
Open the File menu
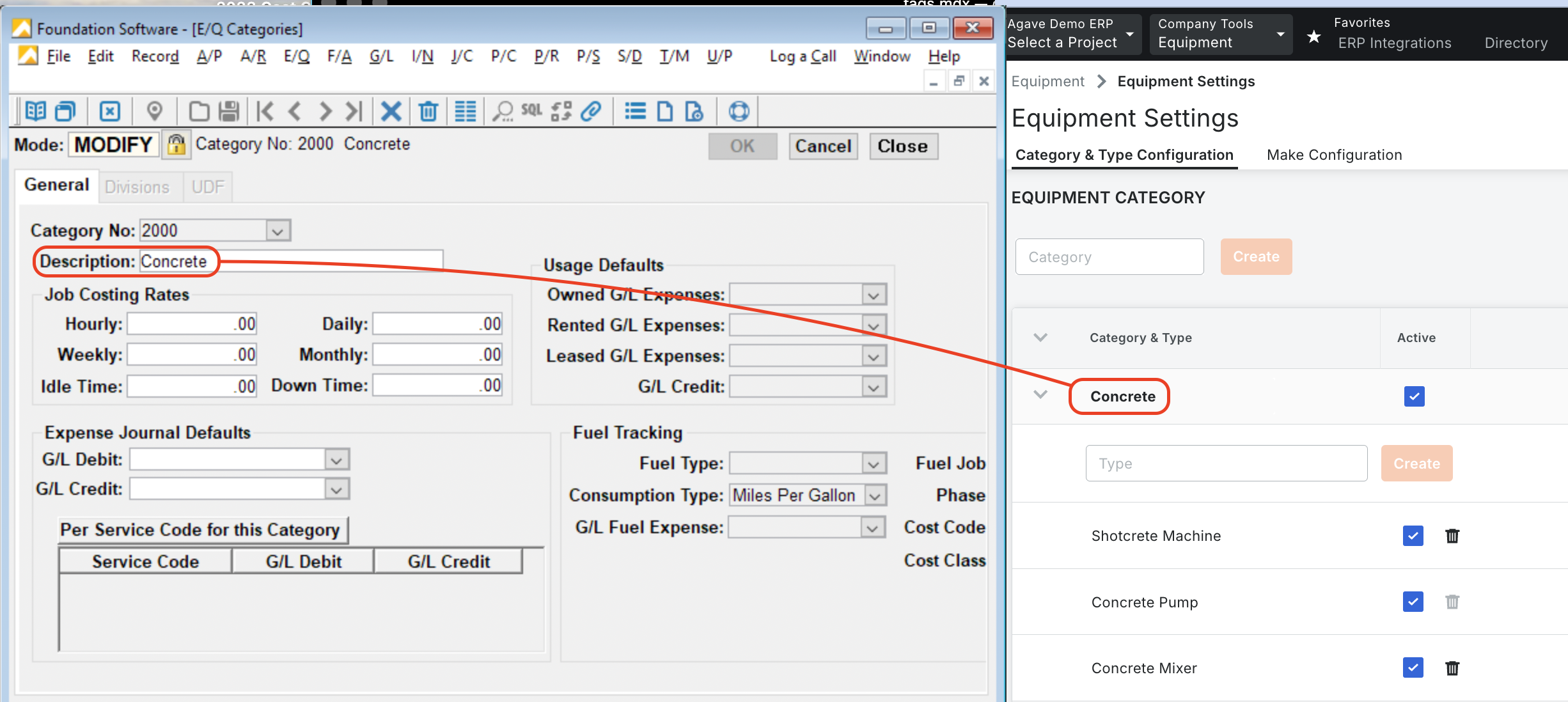pos(59,56)
